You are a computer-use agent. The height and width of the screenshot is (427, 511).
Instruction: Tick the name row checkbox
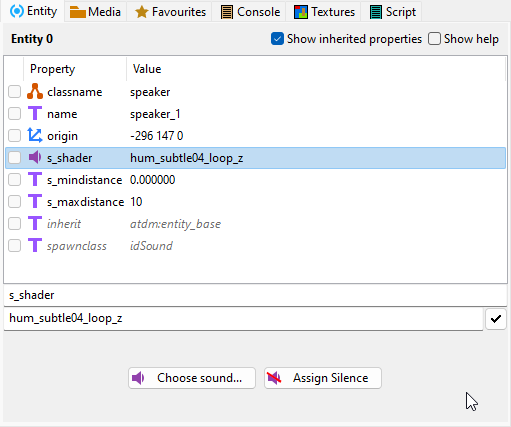[15, 114]
